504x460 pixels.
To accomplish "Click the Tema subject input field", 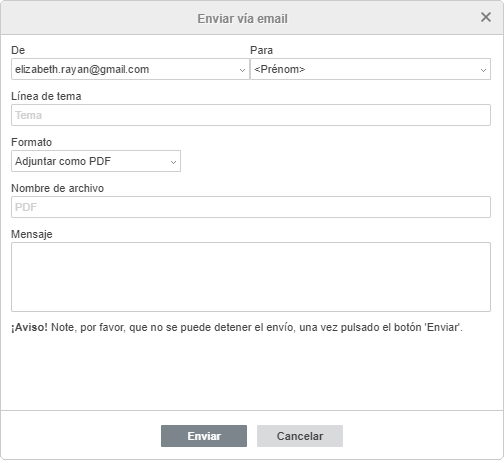I will point(251,115).
